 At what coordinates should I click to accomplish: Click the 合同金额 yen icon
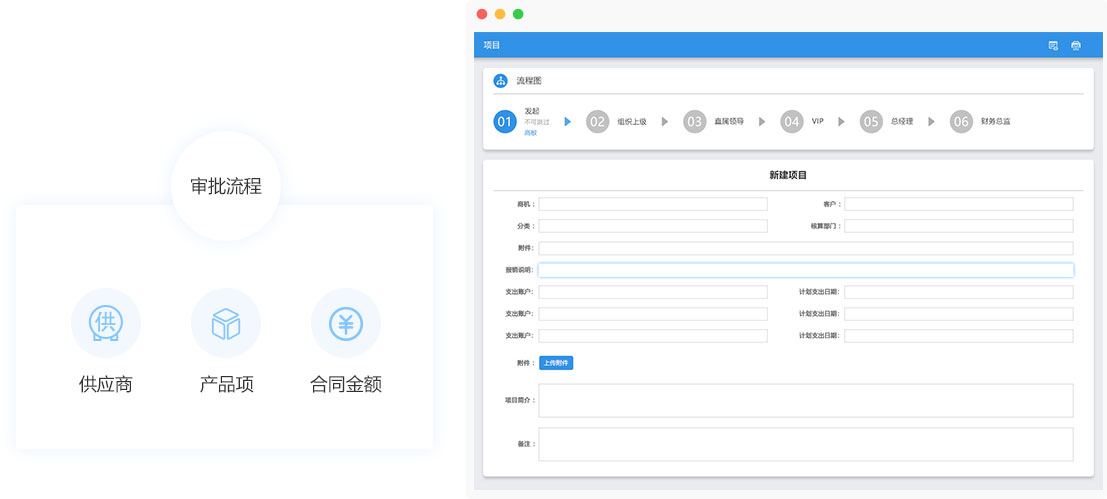point(345,323)
